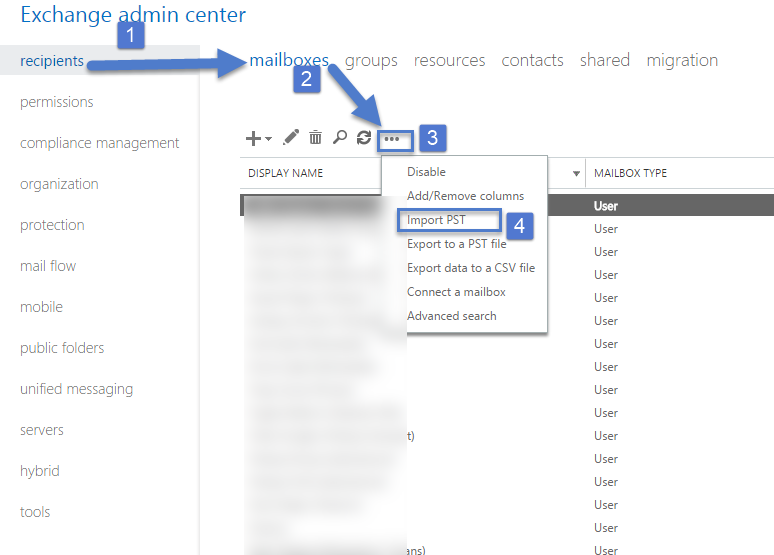Screen dimensions: 774x555
Task: Go to the contacts tab
Action: tap(533, 60)
